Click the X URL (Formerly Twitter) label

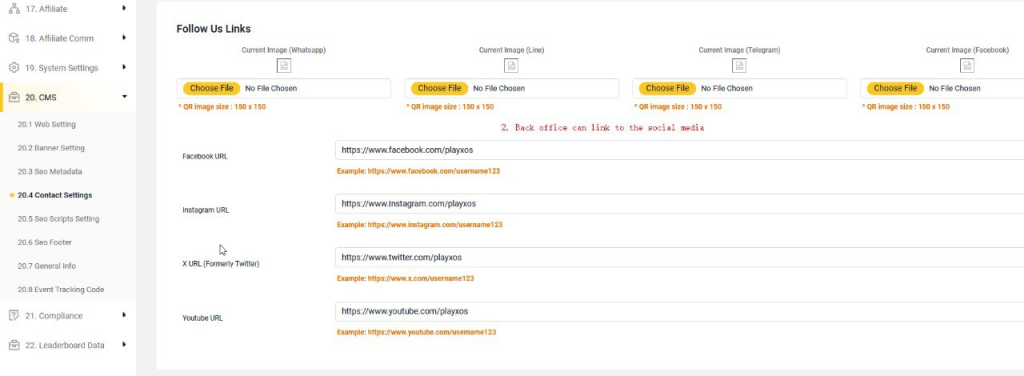tap(221, 264)
